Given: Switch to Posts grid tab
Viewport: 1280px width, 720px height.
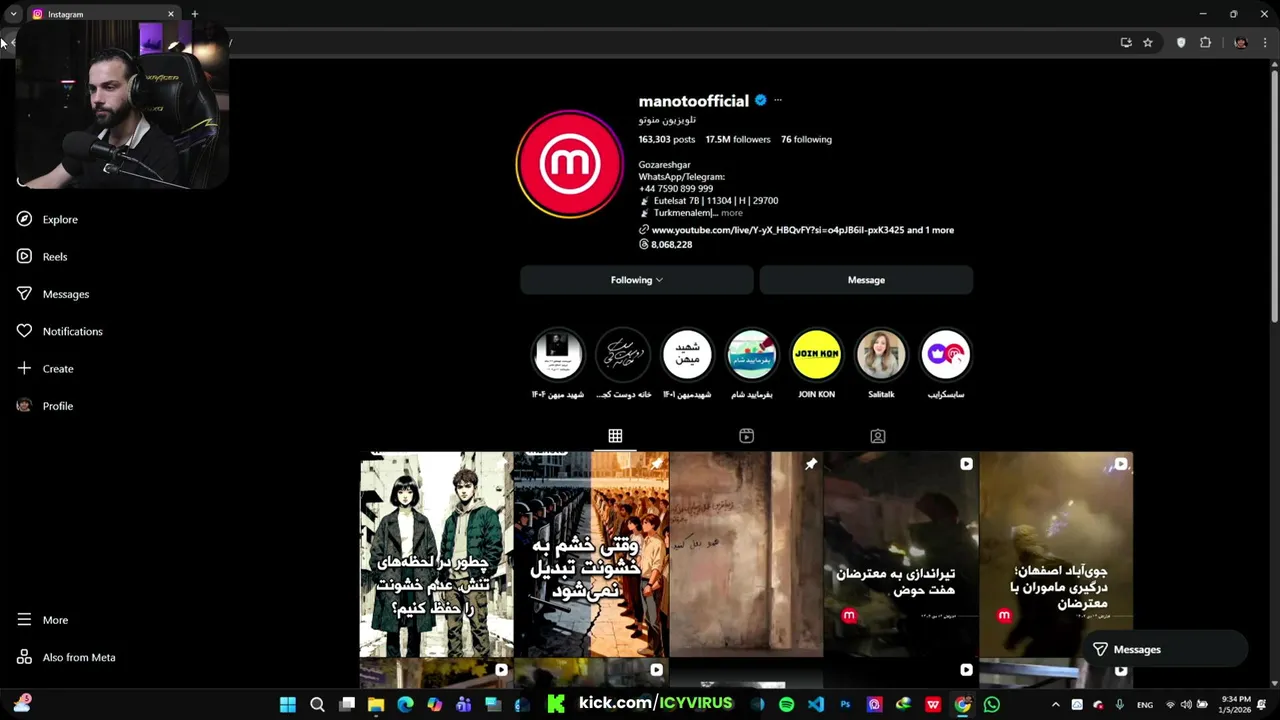Looking at the screenshot, I should click(x=615, y=436).
